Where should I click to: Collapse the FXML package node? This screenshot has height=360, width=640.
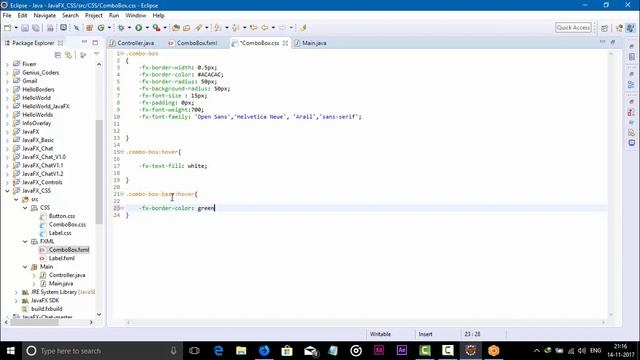click(x=25, y=242)
